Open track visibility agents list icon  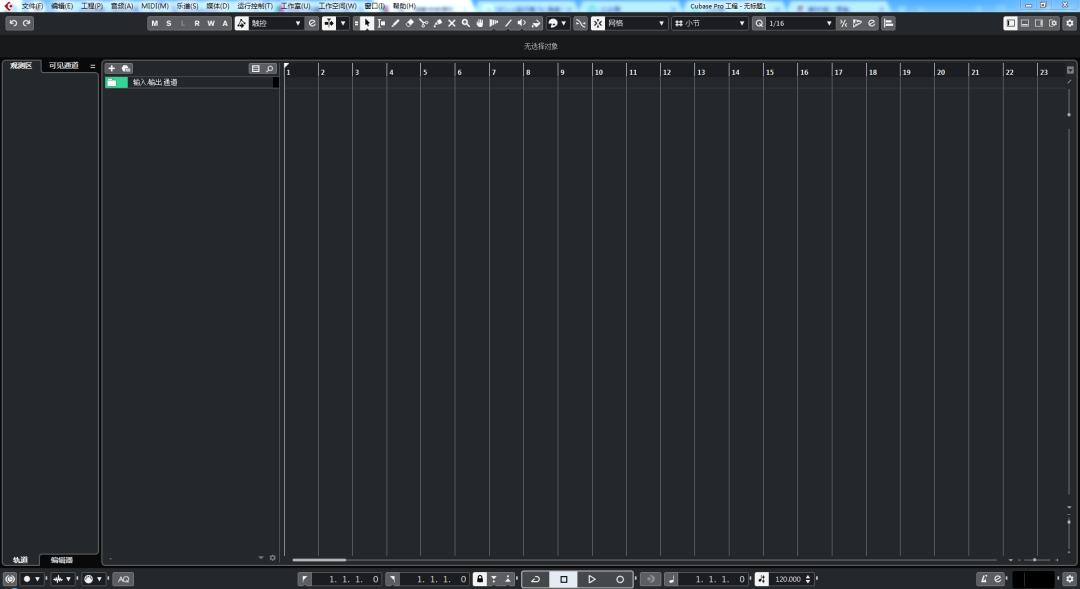[x=256, y=68]
